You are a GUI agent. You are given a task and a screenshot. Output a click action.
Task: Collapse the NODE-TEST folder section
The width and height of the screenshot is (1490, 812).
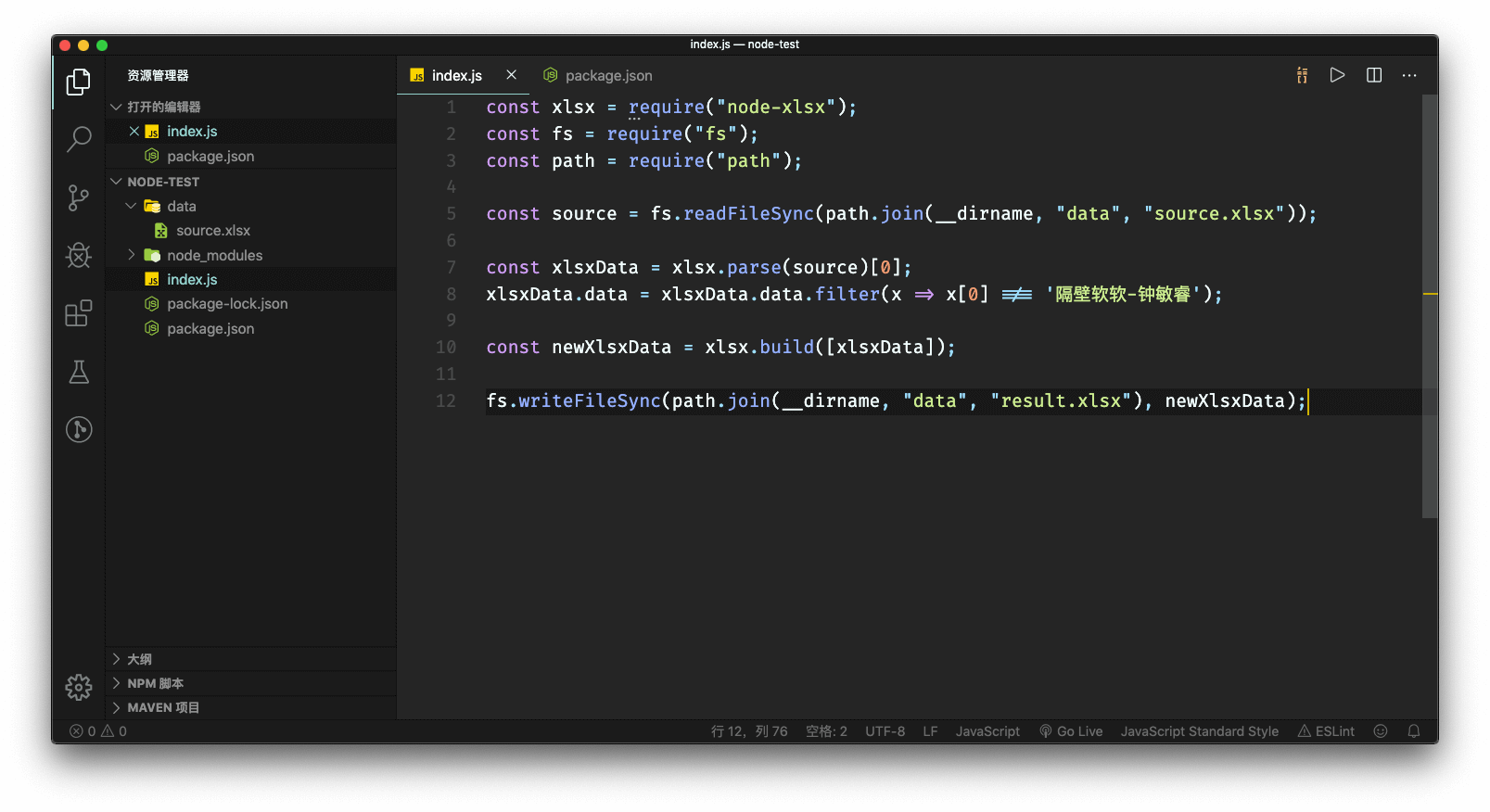[250, 182]
